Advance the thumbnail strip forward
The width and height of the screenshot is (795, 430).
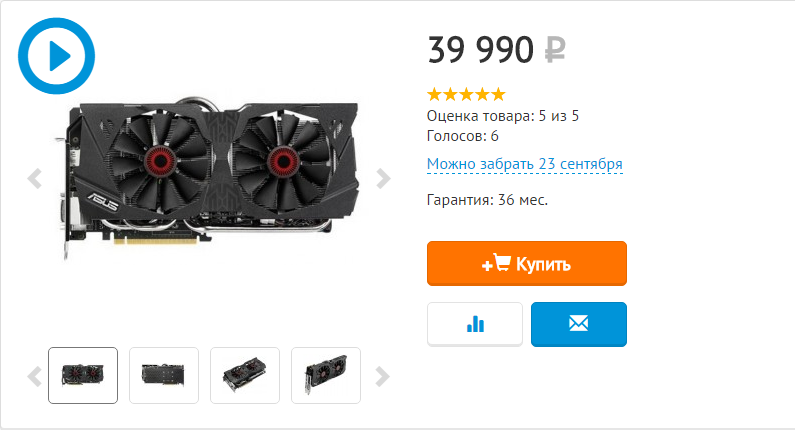[383, 376]
